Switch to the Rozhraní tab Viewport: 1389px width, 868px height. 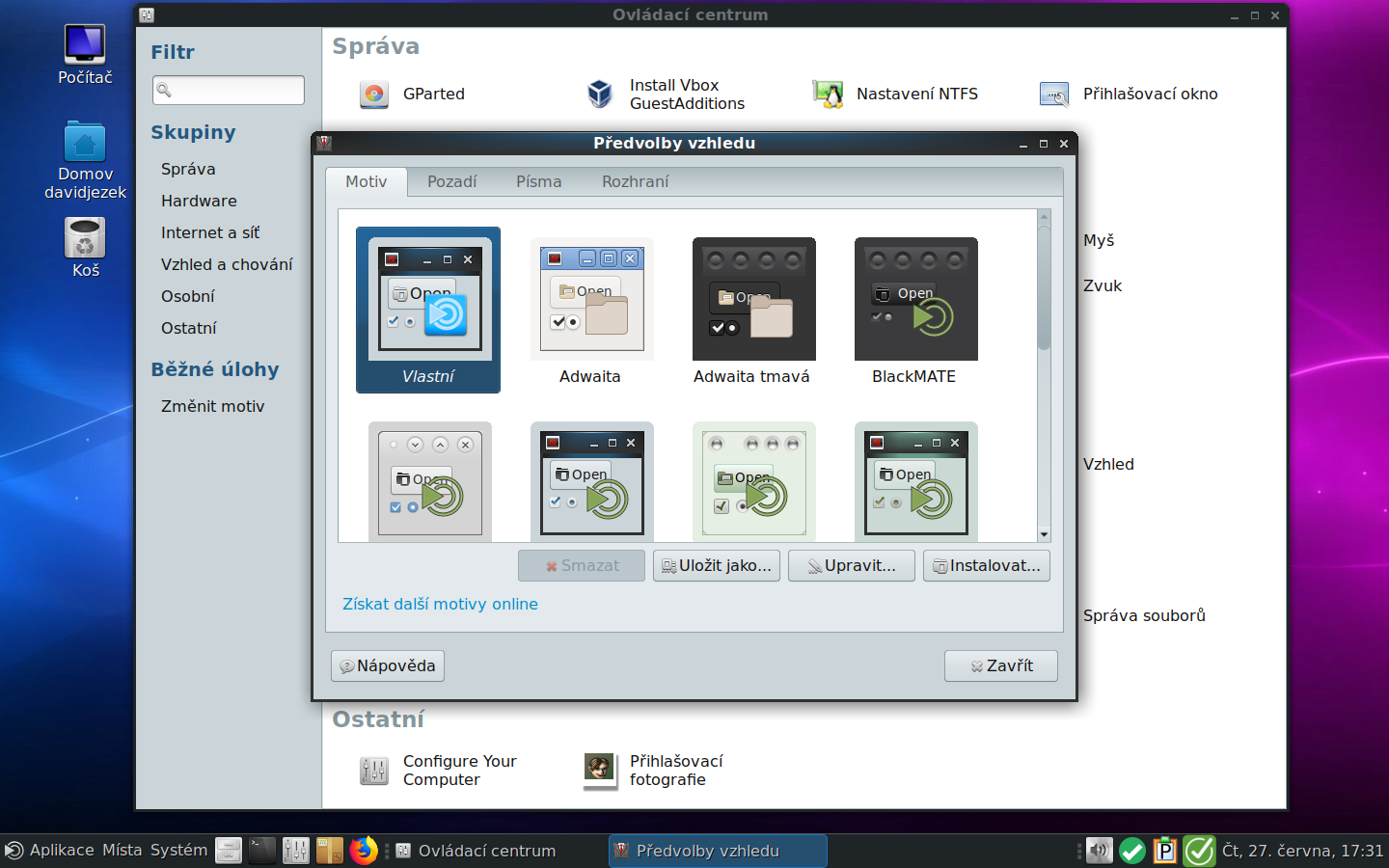636,181
